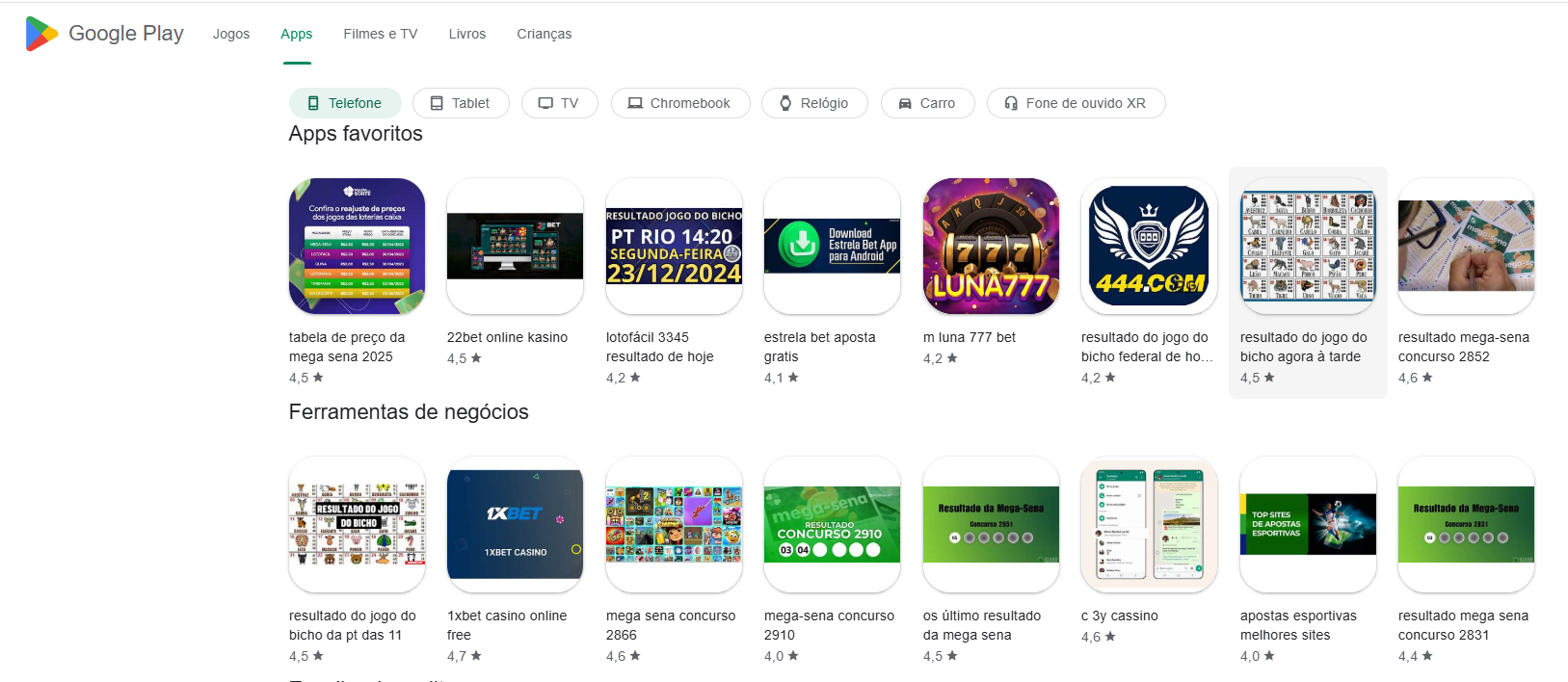
Task: Select the Apps tab
Action: pos(297,34)
